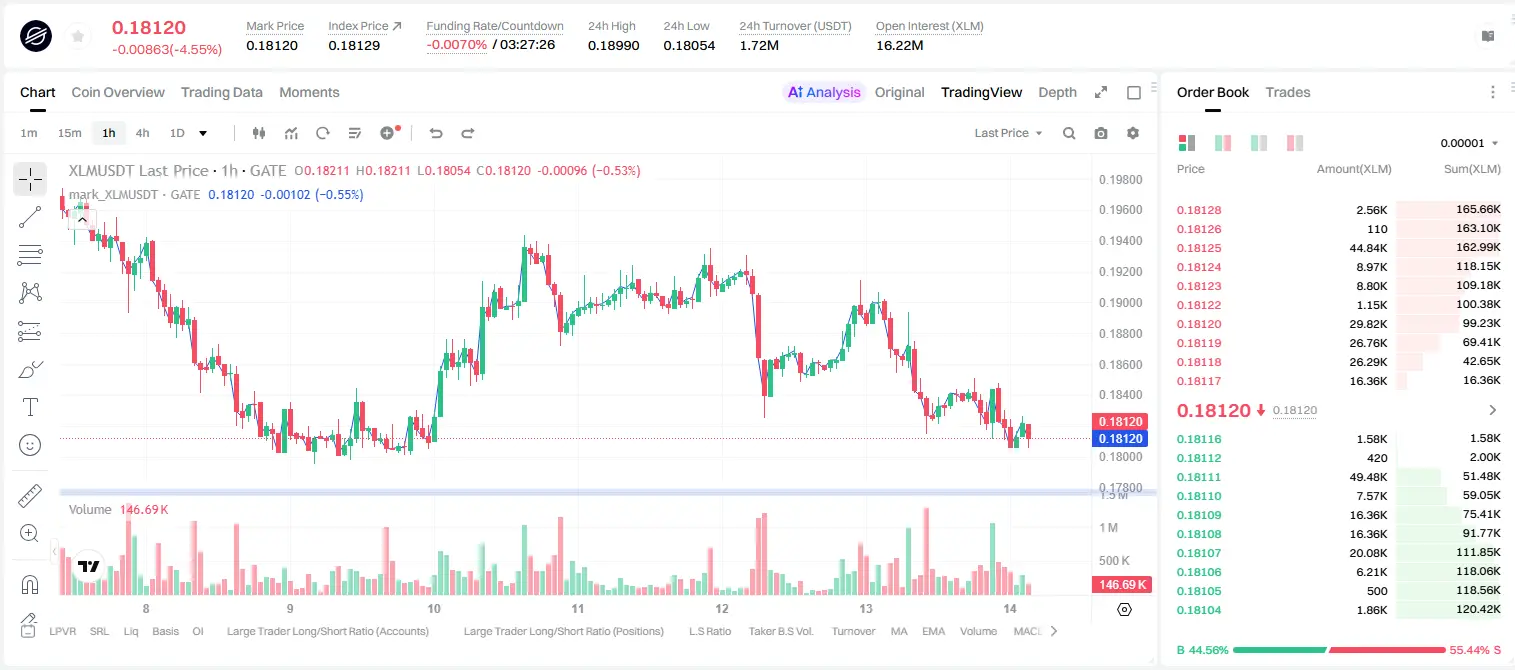Add XLM to favorites with star
1515x670 pixels.
(x=78, y=37)
